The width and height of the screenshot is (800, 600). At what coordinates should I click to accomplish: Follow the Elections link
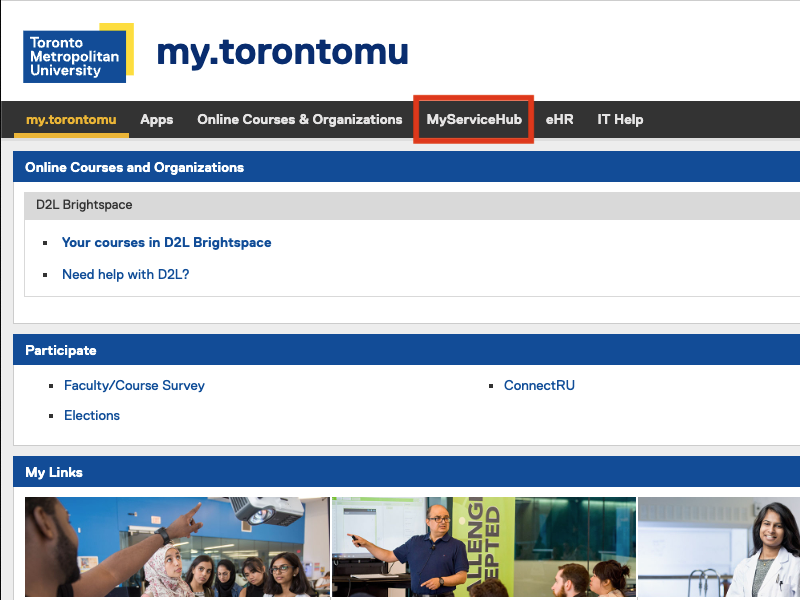coord(92,415)
